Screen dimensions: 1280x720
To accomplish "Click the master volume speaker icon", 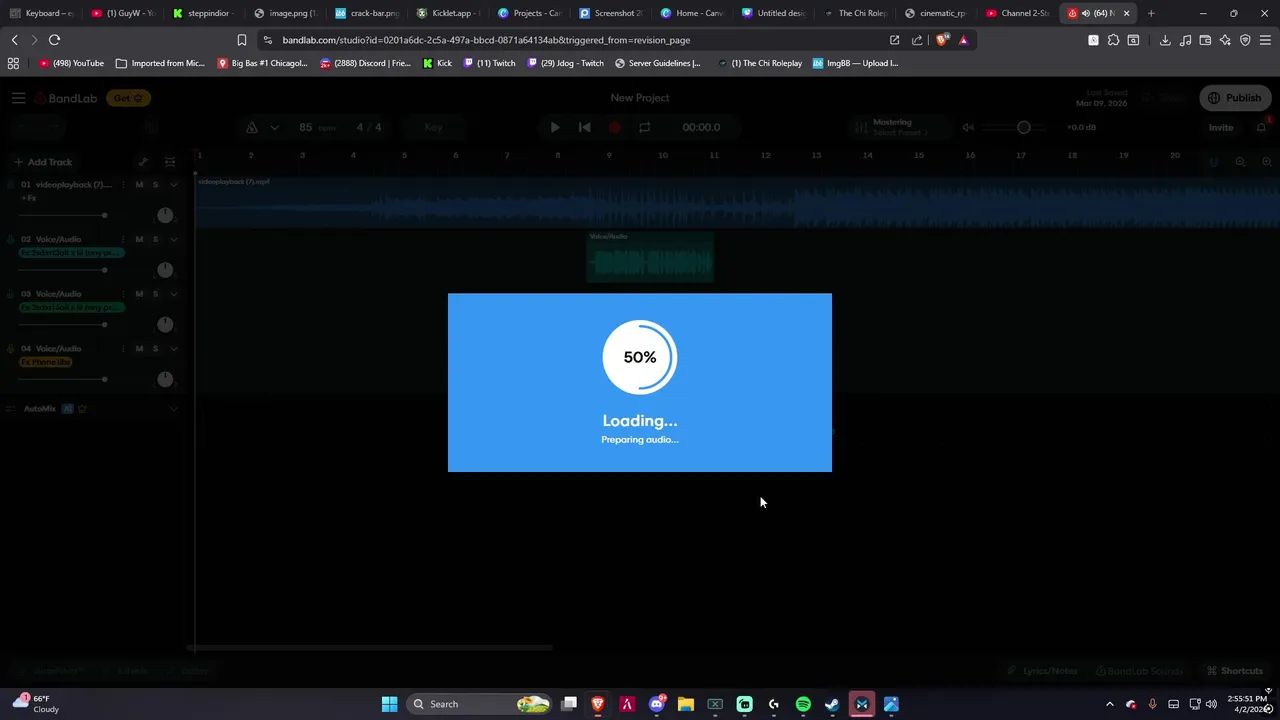I will tap(968, 127).
